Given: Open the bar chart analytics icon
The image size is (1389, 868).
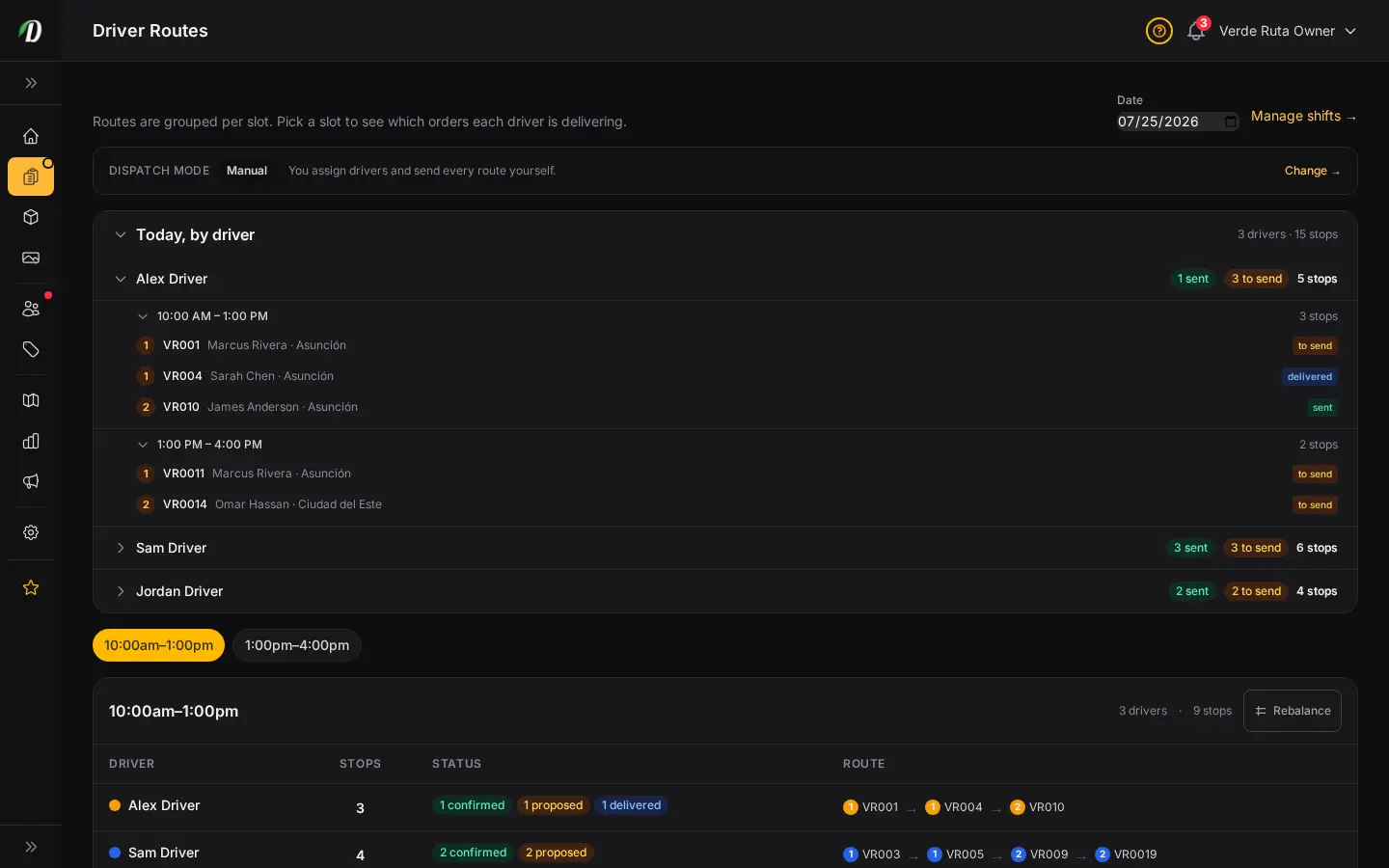Looking at the screenshot, I should tap(31, 441).
